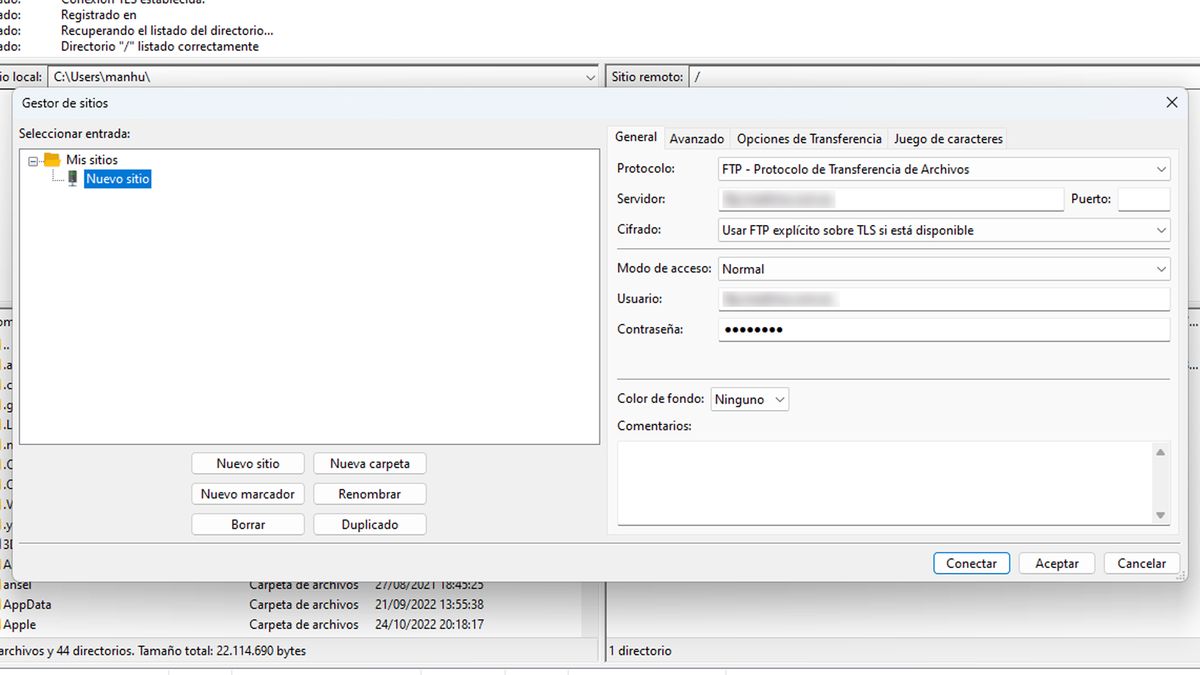Screen dimensions: 1200x675
Task: Select Nuevo sitio in the site tree
Action: point(117,178)
